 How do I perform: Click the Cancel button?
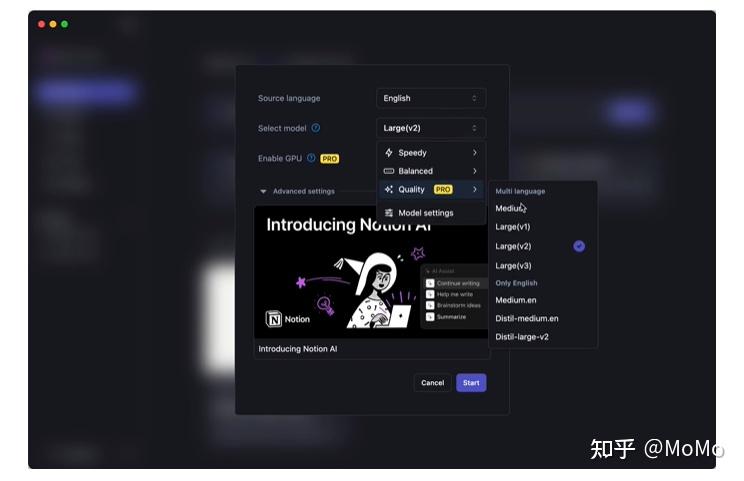(432, 383)
